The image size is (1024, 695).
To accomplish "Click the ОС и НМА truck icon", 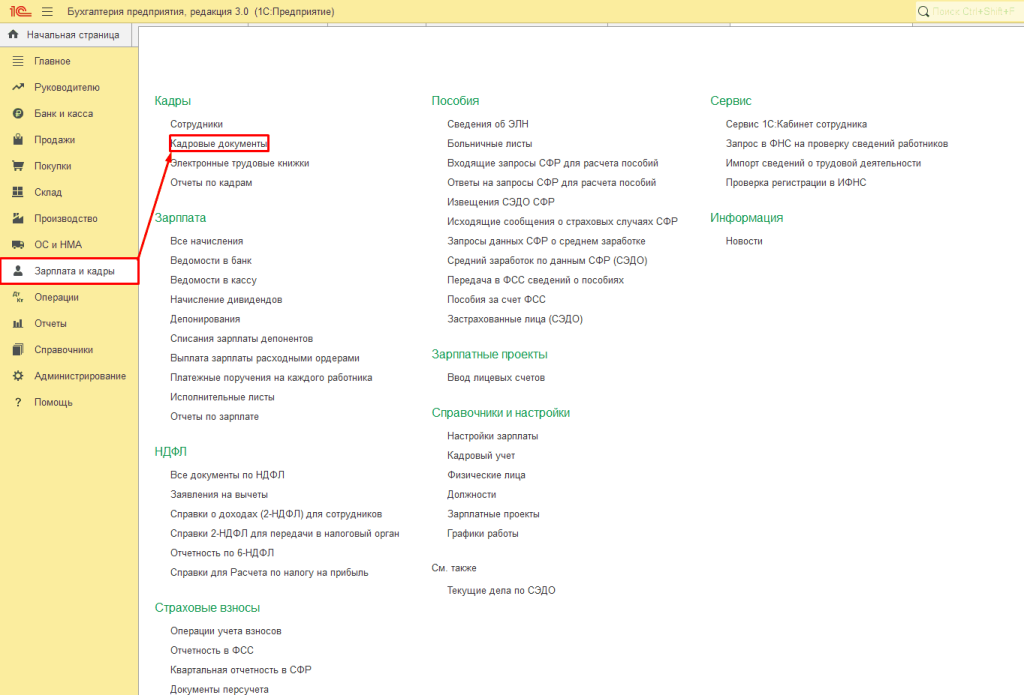I will [x=17, y=244].
